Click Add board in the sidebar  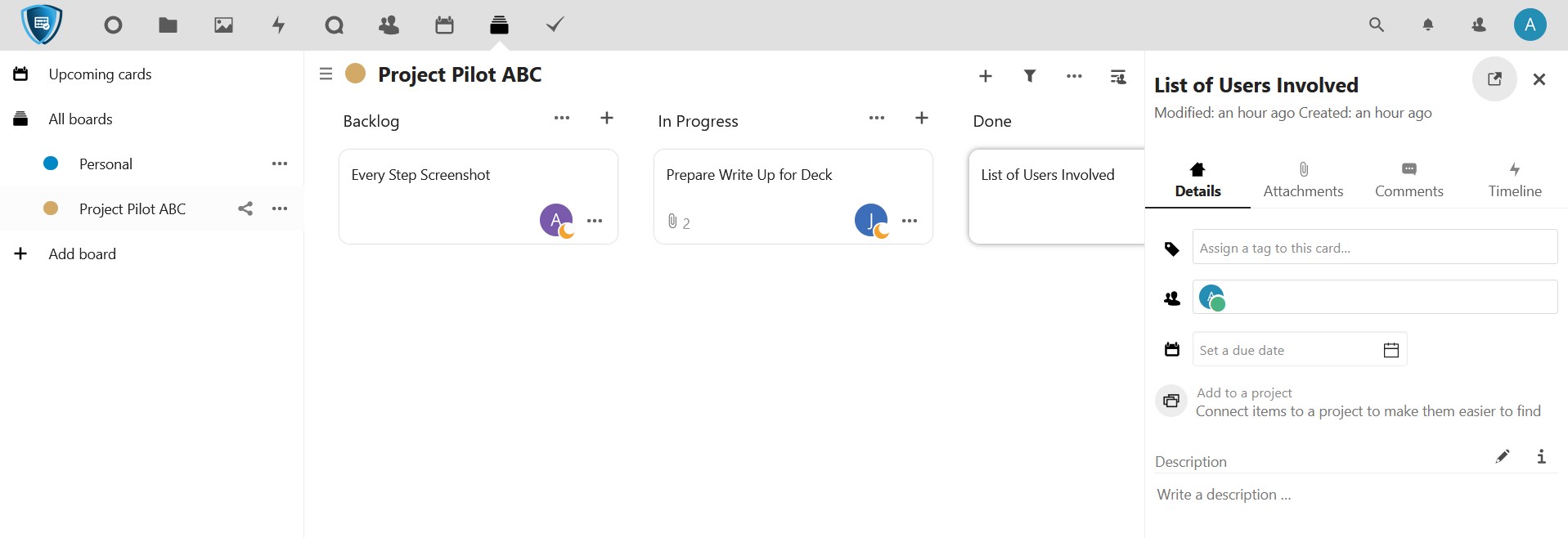[82, 253]
